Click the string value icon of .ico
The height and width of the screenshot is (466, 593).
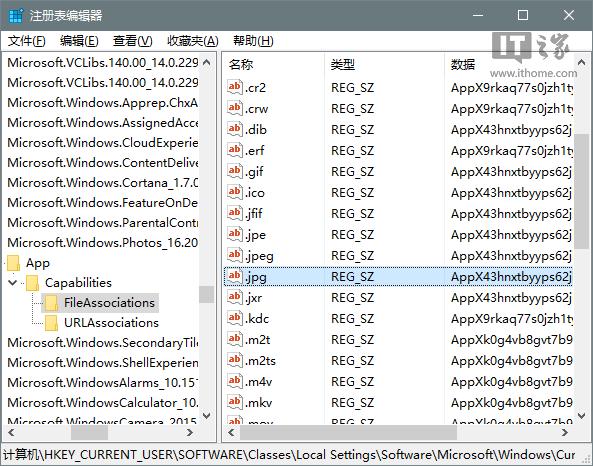point(234,192)
